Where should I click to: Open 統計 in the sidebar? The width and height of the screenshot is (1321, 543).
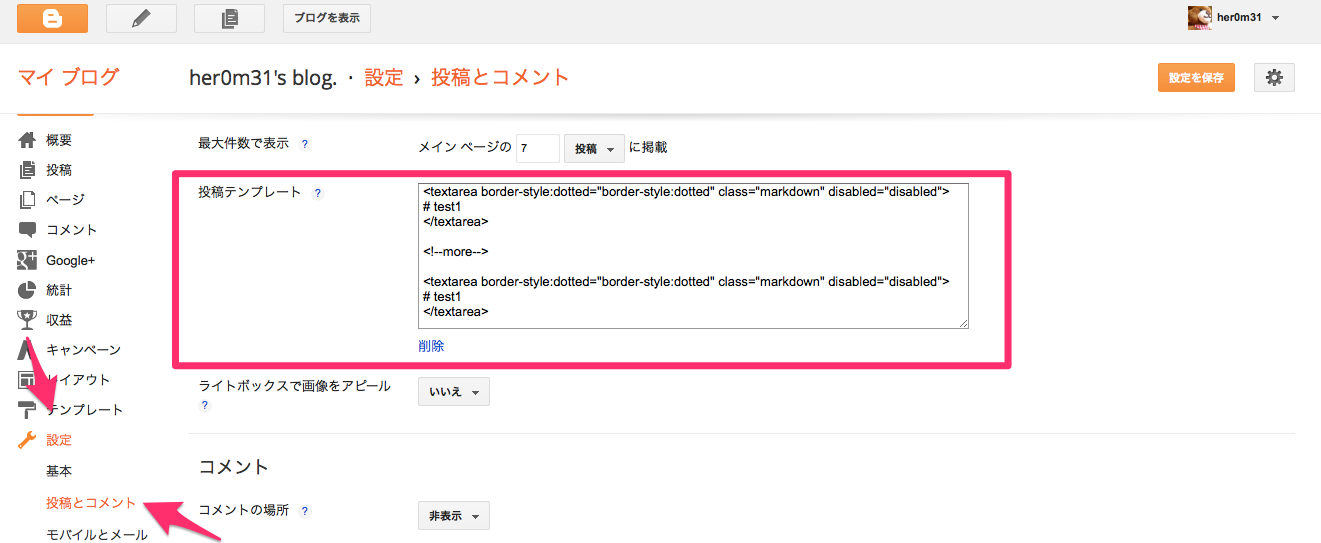[59, 290]
